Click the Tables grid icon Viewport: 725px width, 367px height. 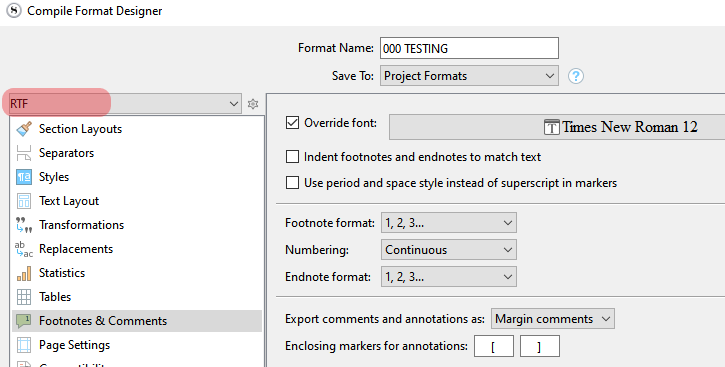pos(24,297)
